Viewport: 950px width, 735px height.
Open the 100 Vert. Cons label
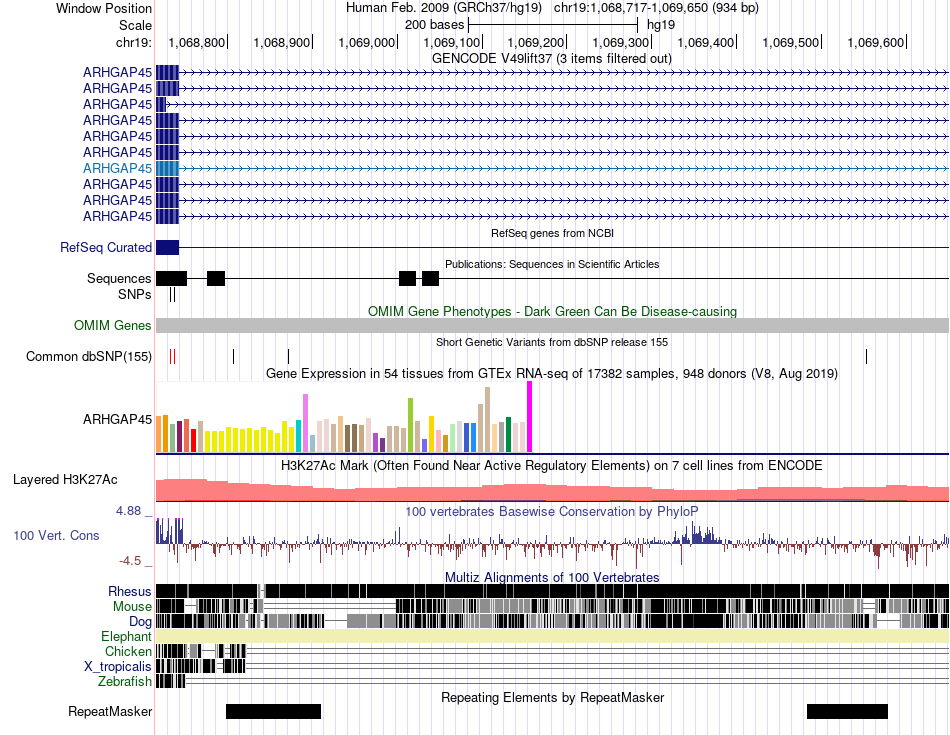click(56, 535)
